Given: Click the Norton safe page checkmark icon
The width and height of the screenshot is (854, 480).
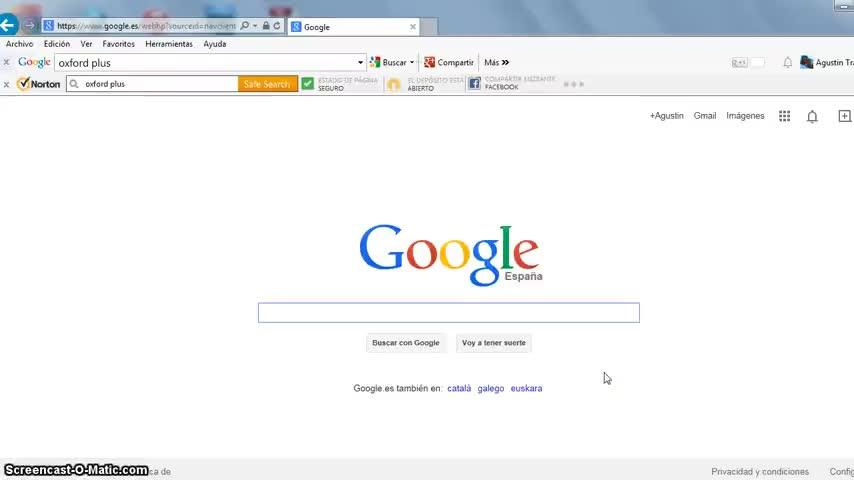Looking at the screenshot, I should 308,83.
